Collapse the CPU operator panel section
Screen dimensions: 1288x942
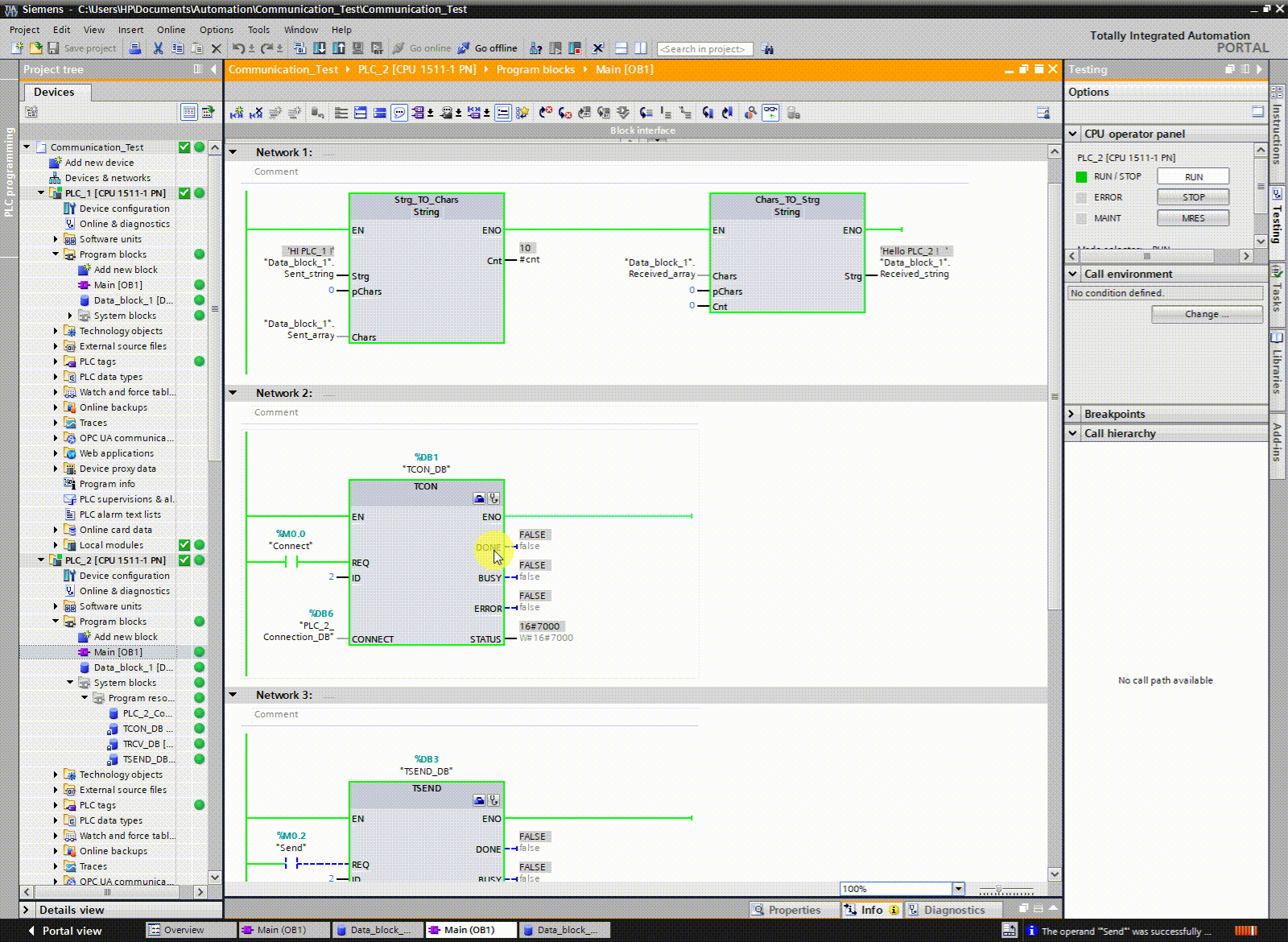pos(1072,134)
